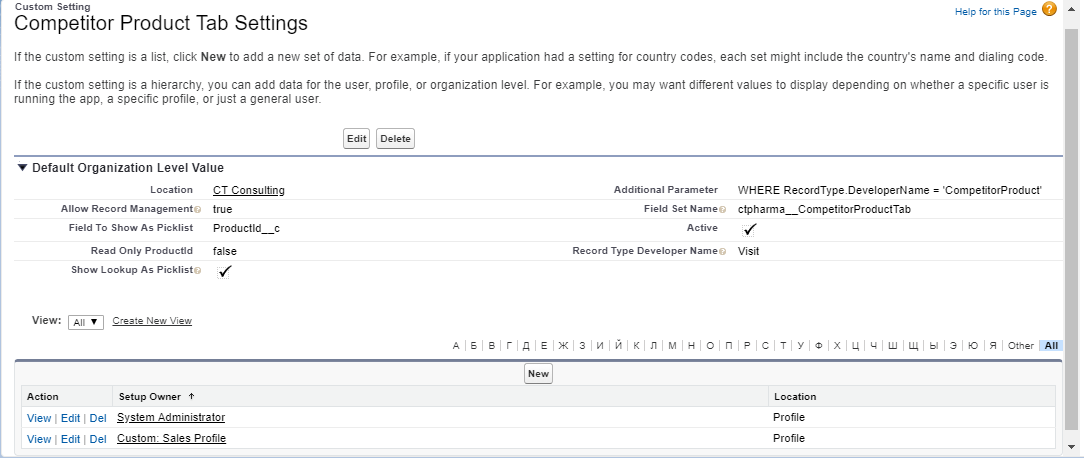Open the CT Consulting location link
The image size is (1084, 458).
pos(248,190)
